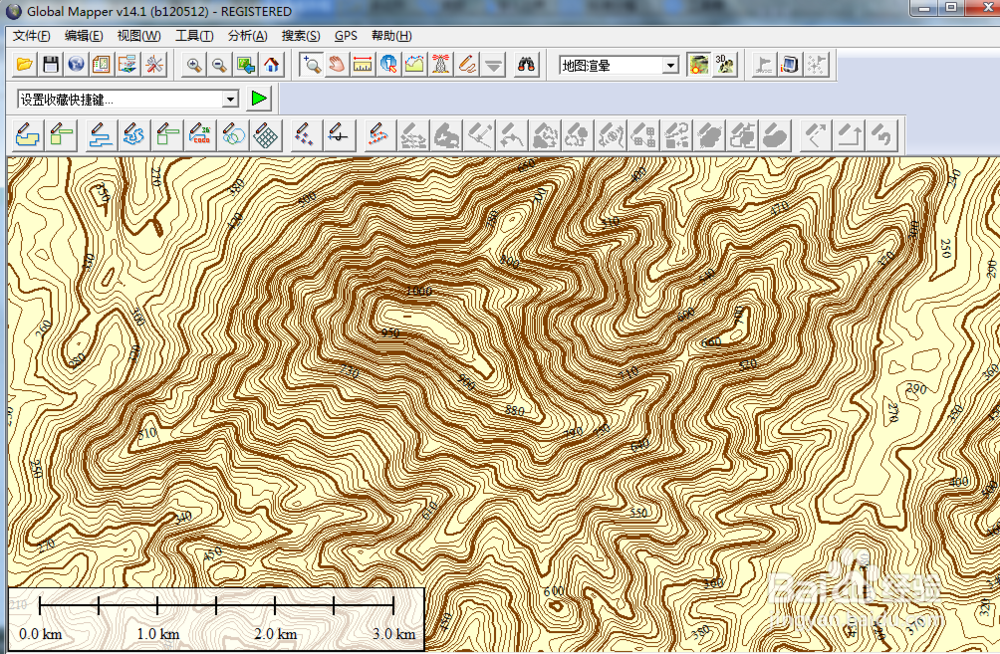Image resolution: width=1000 pixels, height=654 pixels.
Task: Click the Save workspace floppy icon
Action: point(50,65)
